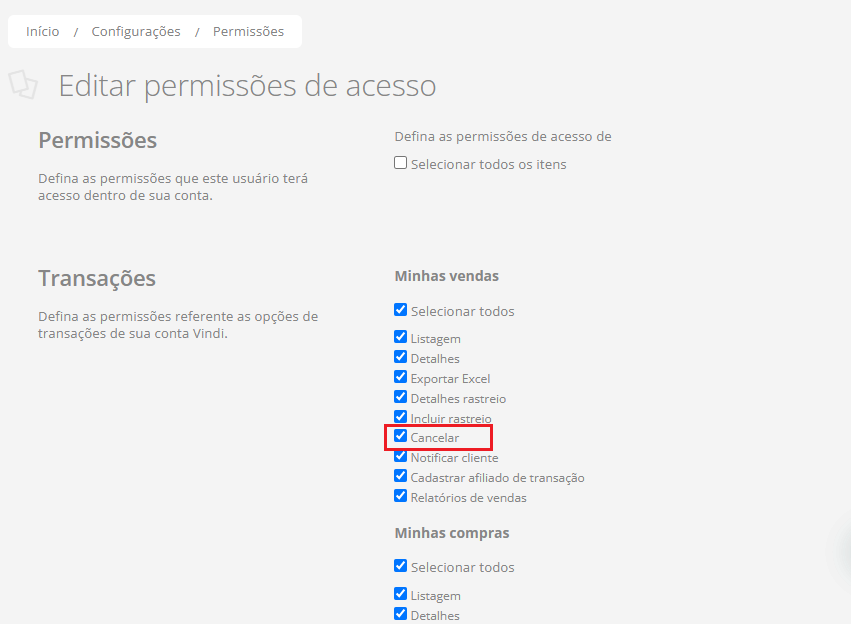Click 'Editar permissões de acesso' page title
This screenshot has width=851, height=624.
[247, 86]
